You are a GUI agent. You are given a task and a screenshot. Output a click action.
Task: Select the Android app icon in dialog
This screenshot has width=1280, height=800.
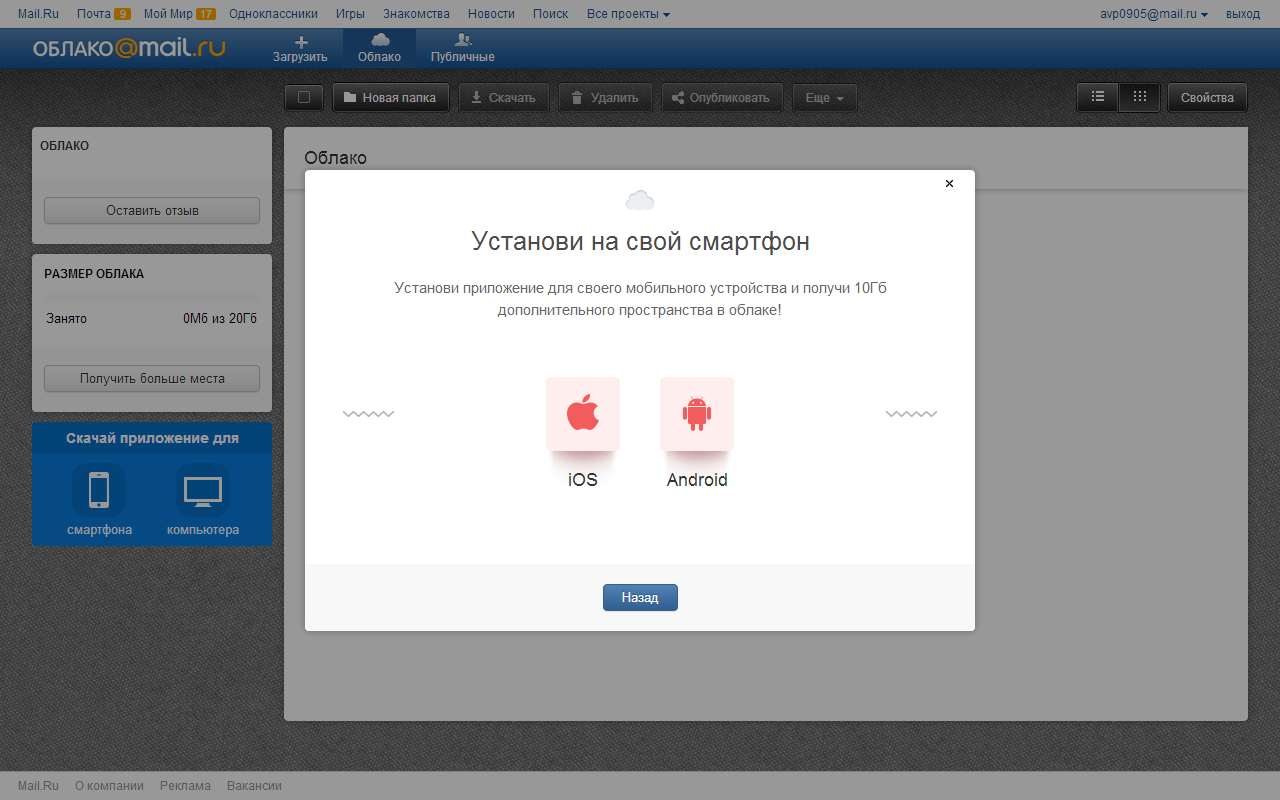(697, 413)
